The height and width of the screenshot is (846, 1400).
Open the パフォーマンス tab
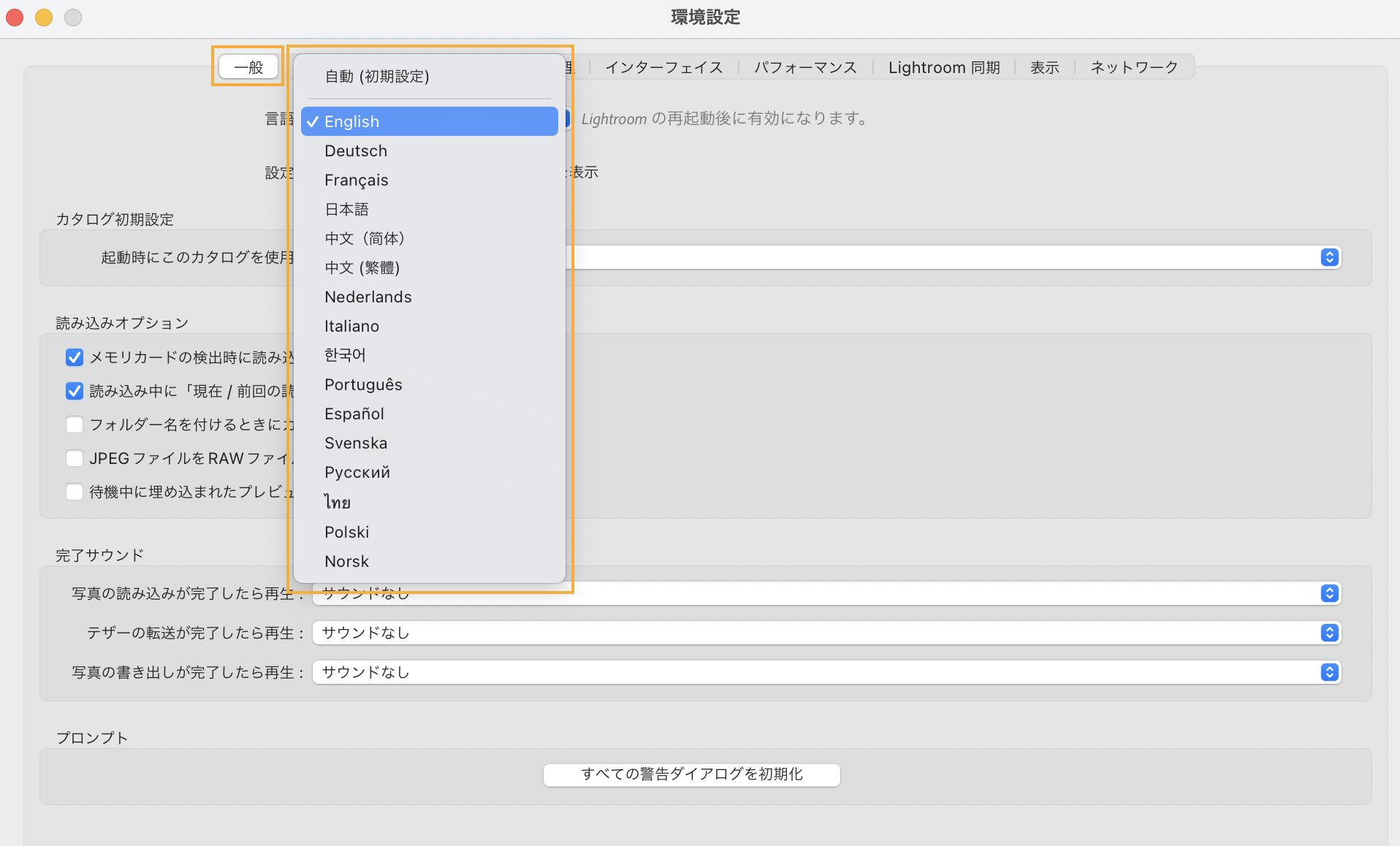(x=804, y=67)
